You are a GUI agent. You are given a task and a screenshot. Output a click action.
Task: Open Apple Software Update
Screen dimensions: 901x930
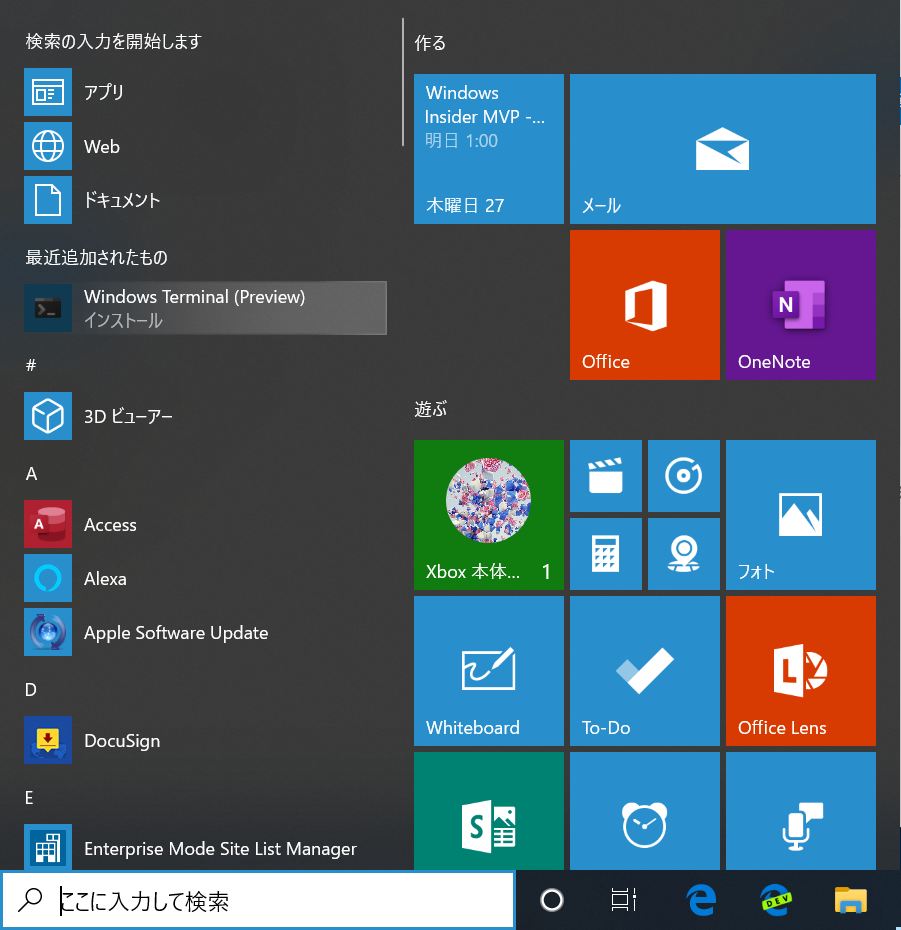coord(205,632)
